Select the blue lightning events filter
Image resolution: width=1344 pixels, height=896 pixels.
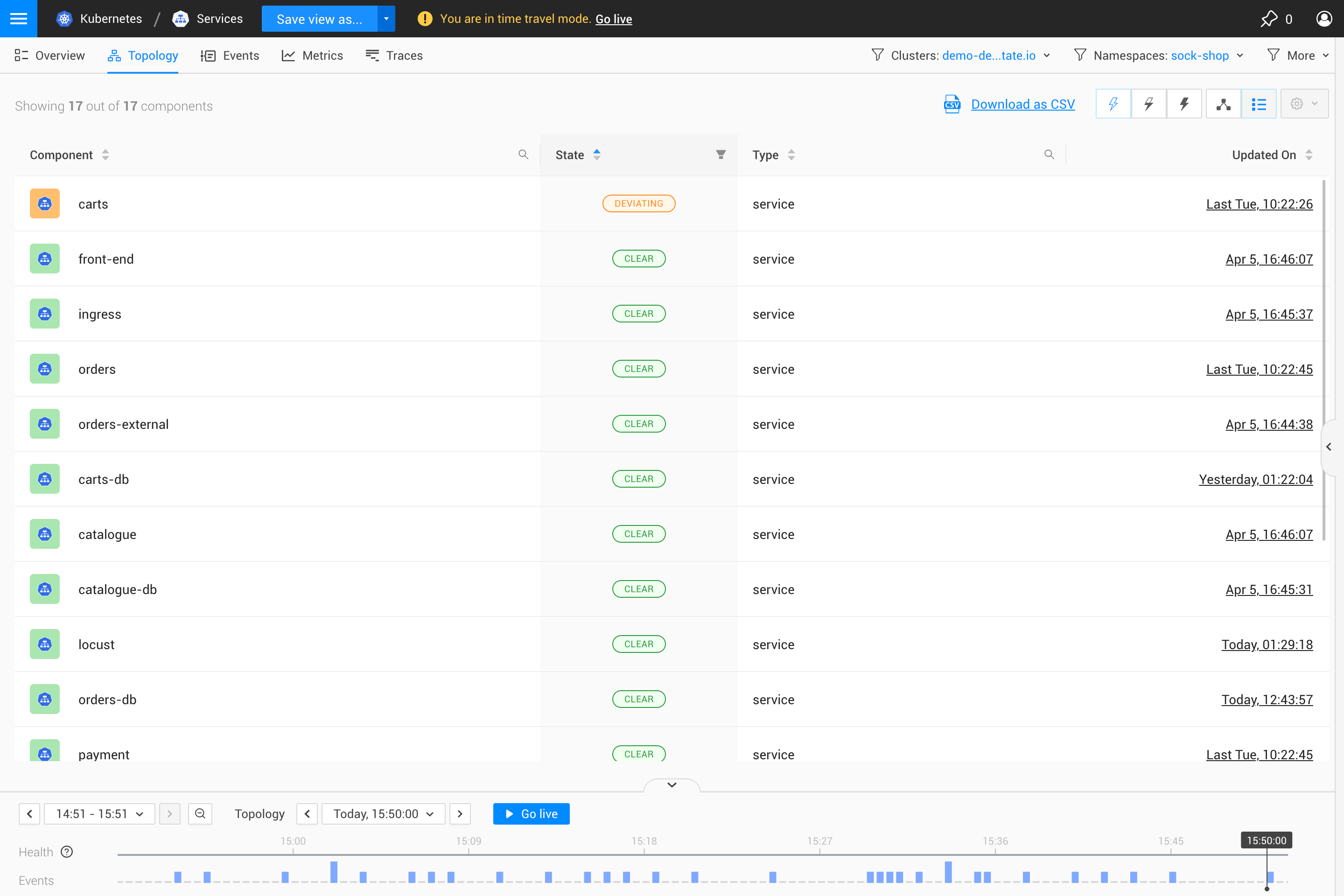pyautogui.click(x=1113, y=104)
